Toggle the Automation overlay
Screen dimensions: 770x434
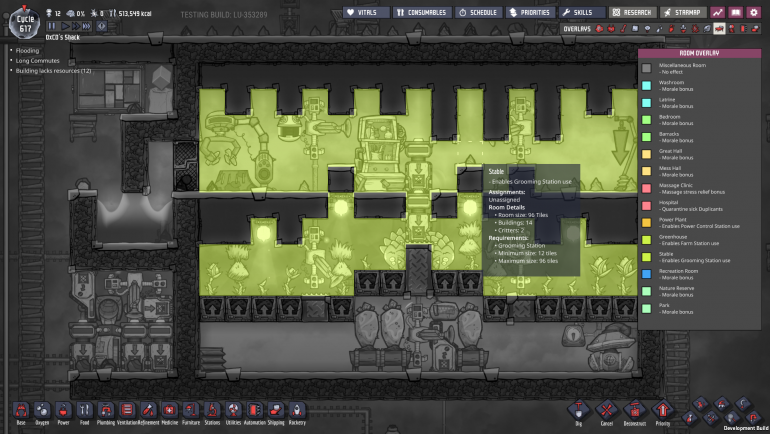pyautogui.click(x=743, y=29)
